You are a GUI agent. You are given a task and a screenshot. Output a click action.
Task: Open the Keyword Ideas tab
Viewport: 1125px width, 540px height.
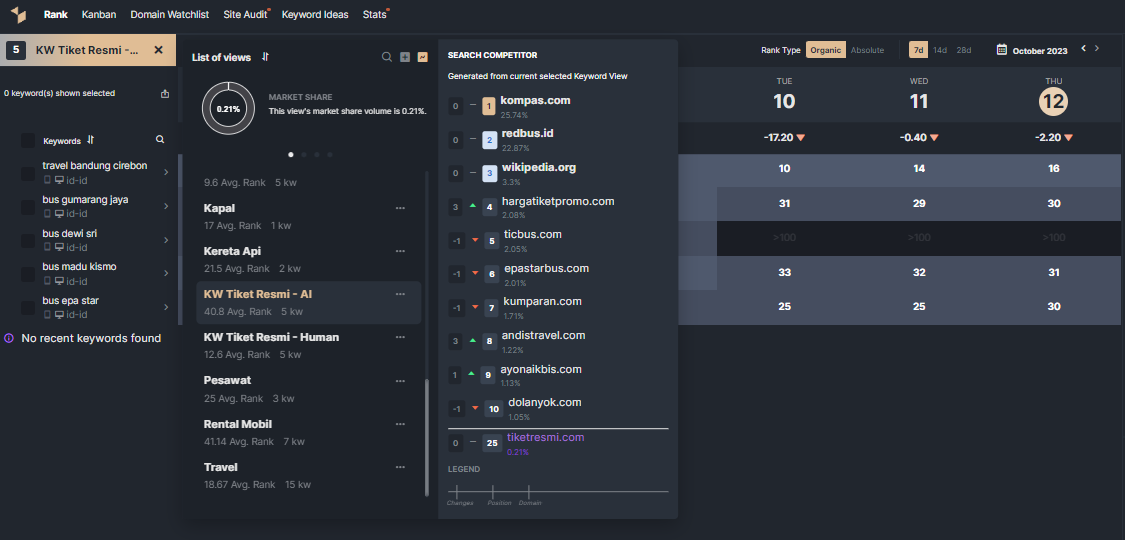[x=315, y=14]
